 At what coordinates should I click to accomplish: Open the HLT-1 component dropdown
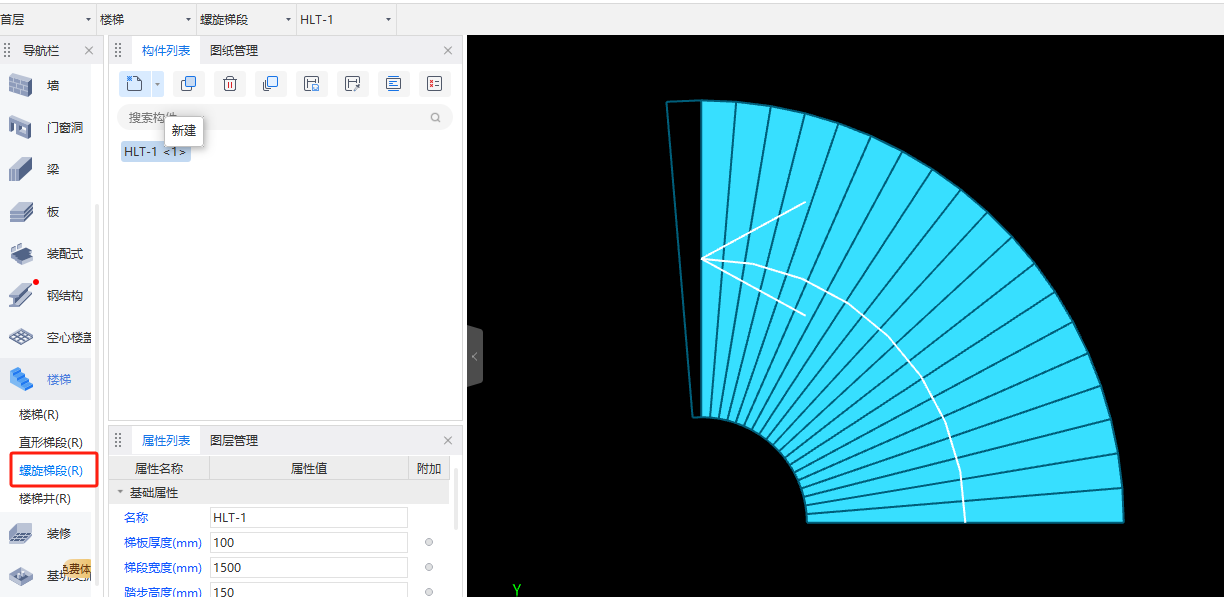346,19
